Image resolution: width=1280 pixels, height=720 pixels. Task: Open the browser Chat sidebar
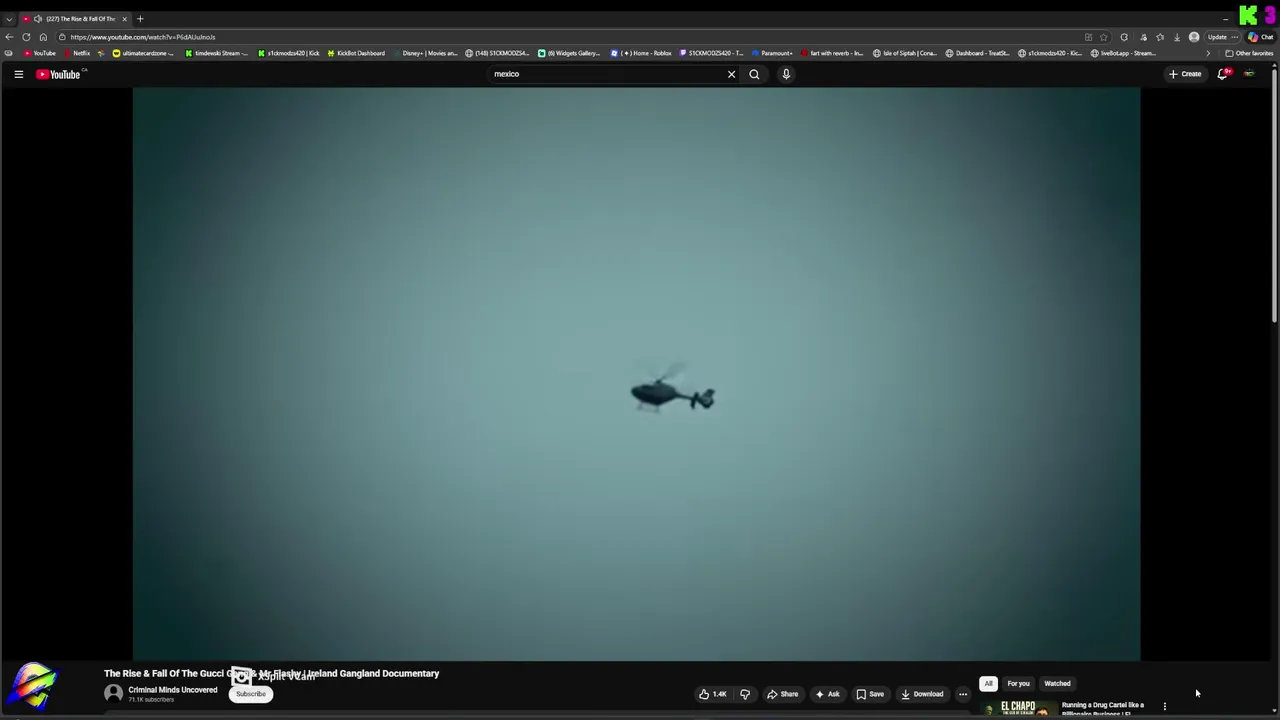(x=1261, y=37)
